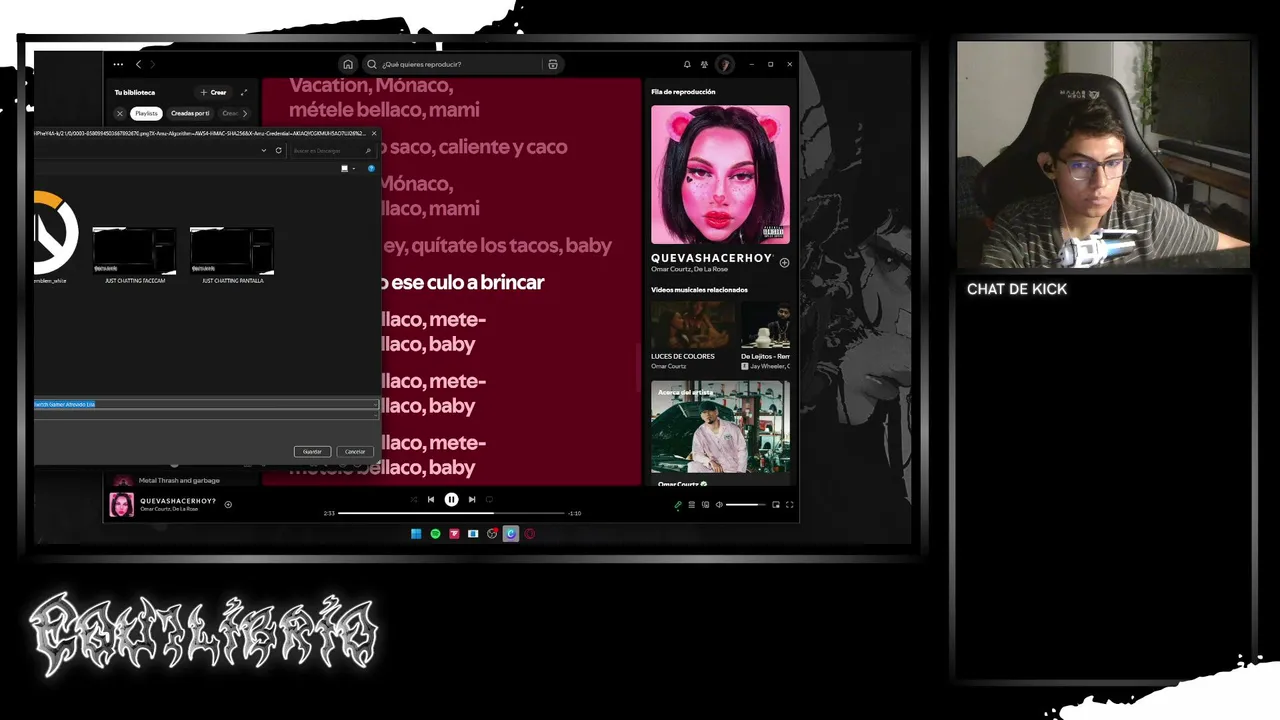
Task: Play the LUCES DE COLORES music video
Action: coord(691,325)
